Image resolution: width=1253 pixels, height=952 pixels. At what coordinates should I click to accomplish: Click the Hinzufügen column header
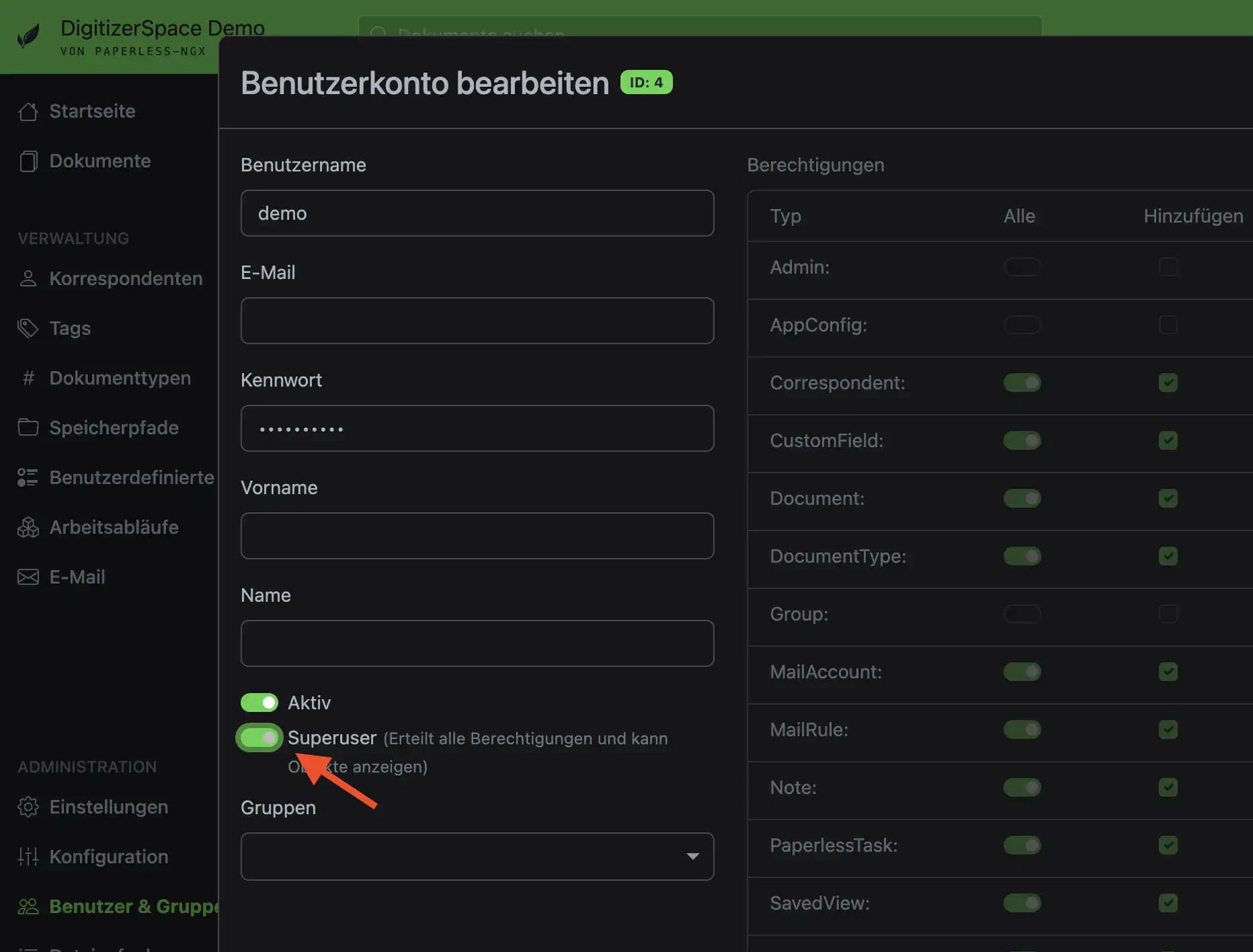click(x=1194, y=216)
